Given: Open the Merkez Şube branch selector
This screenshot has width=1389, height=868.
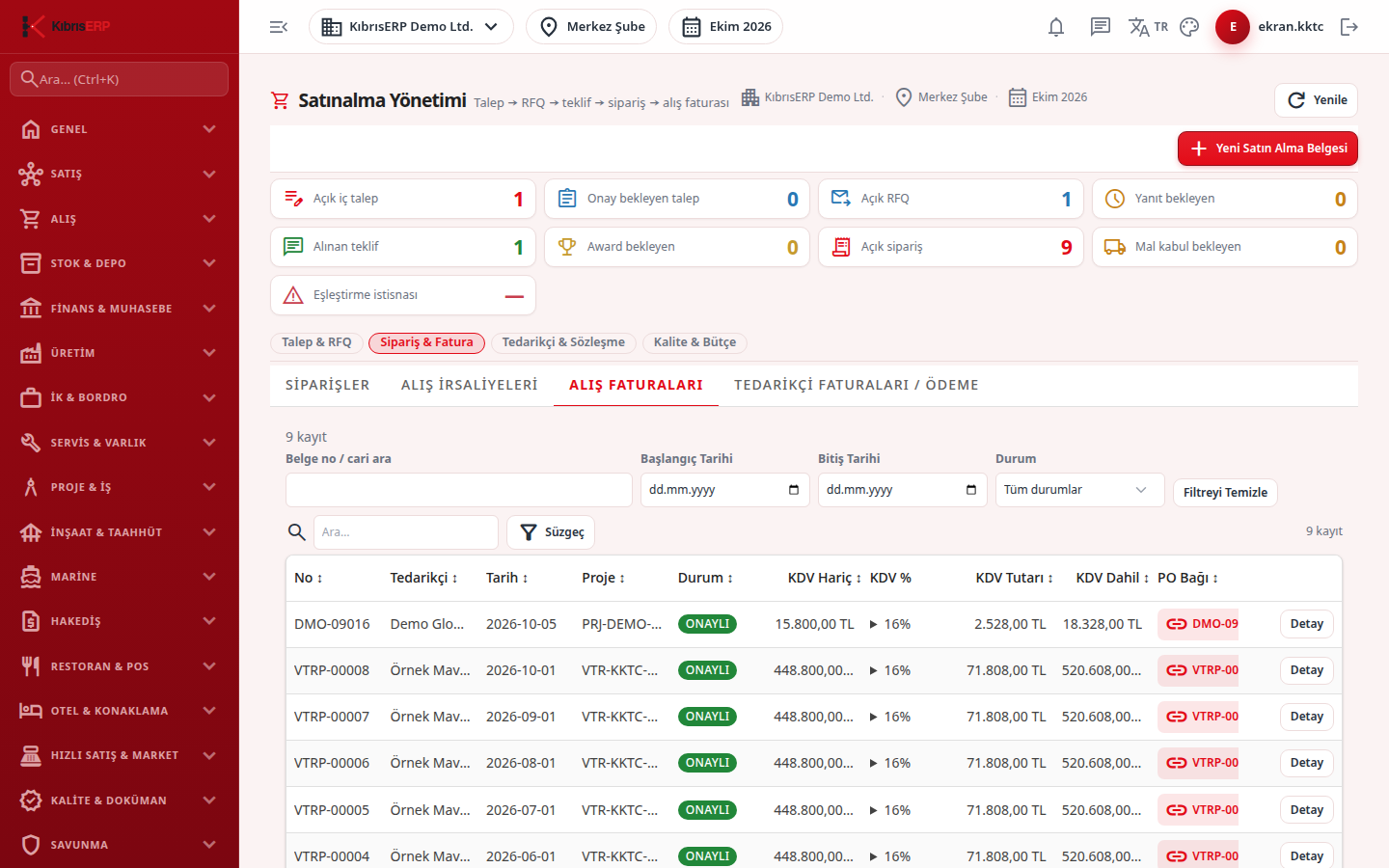Looking at the screenshot, I should (591, 27).
